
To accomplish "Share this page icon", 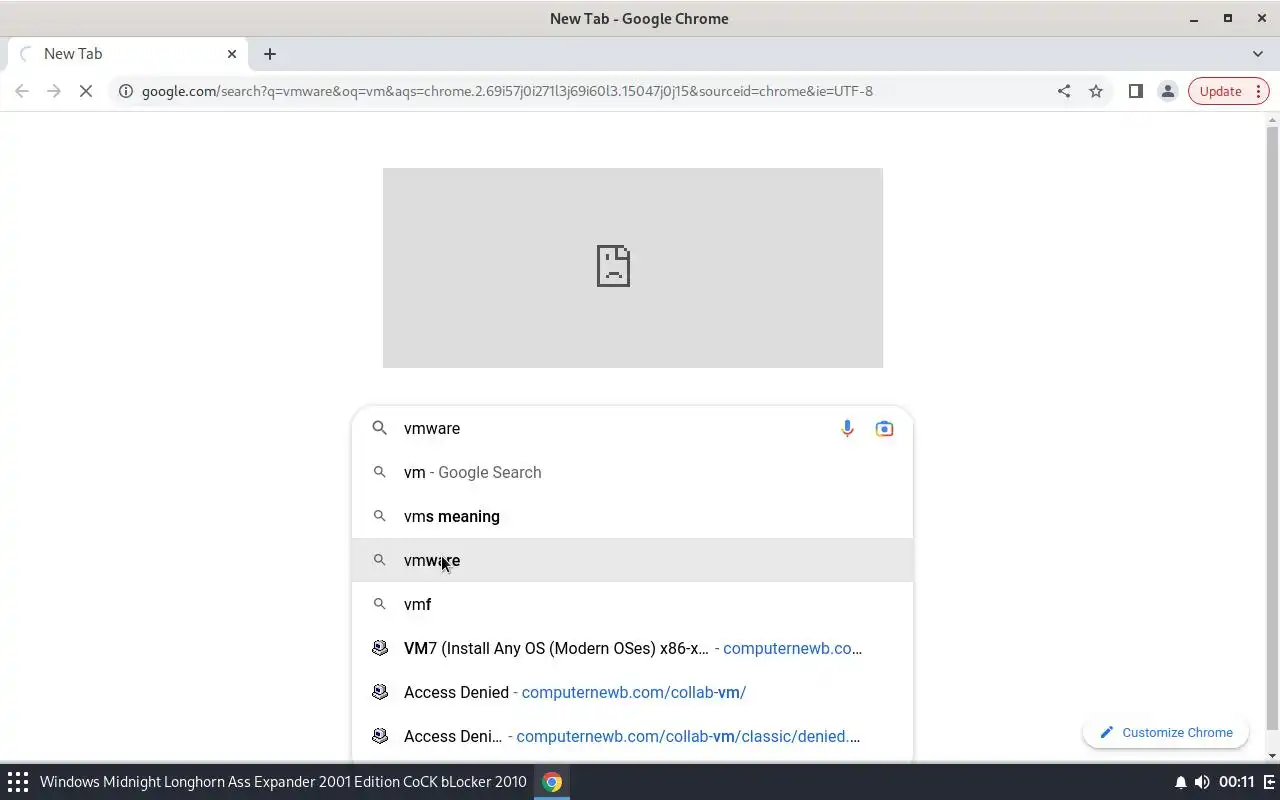I will click(x=1064, y=91).
